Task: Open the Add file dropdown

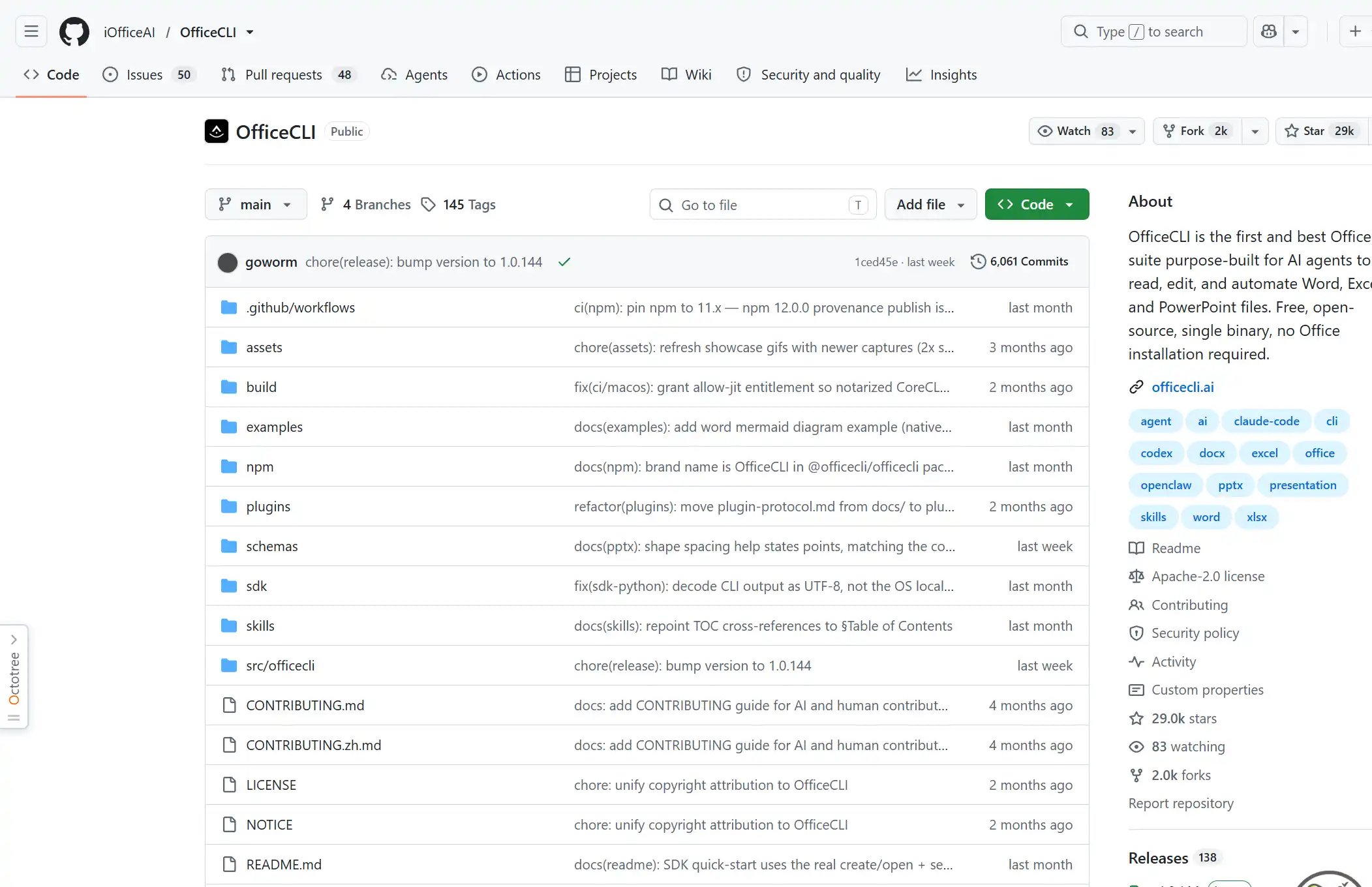Action: (x=930, y=204)
